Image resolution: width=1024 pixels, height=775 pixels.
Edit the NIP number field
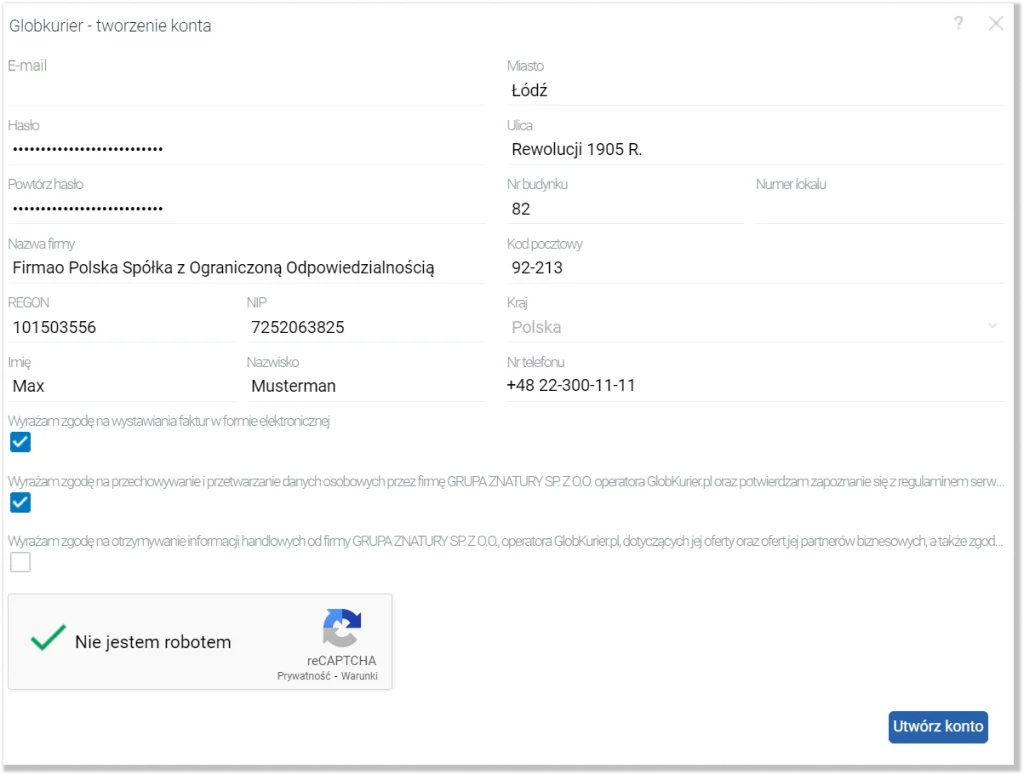pyautogui.click(x=366, y=327)
